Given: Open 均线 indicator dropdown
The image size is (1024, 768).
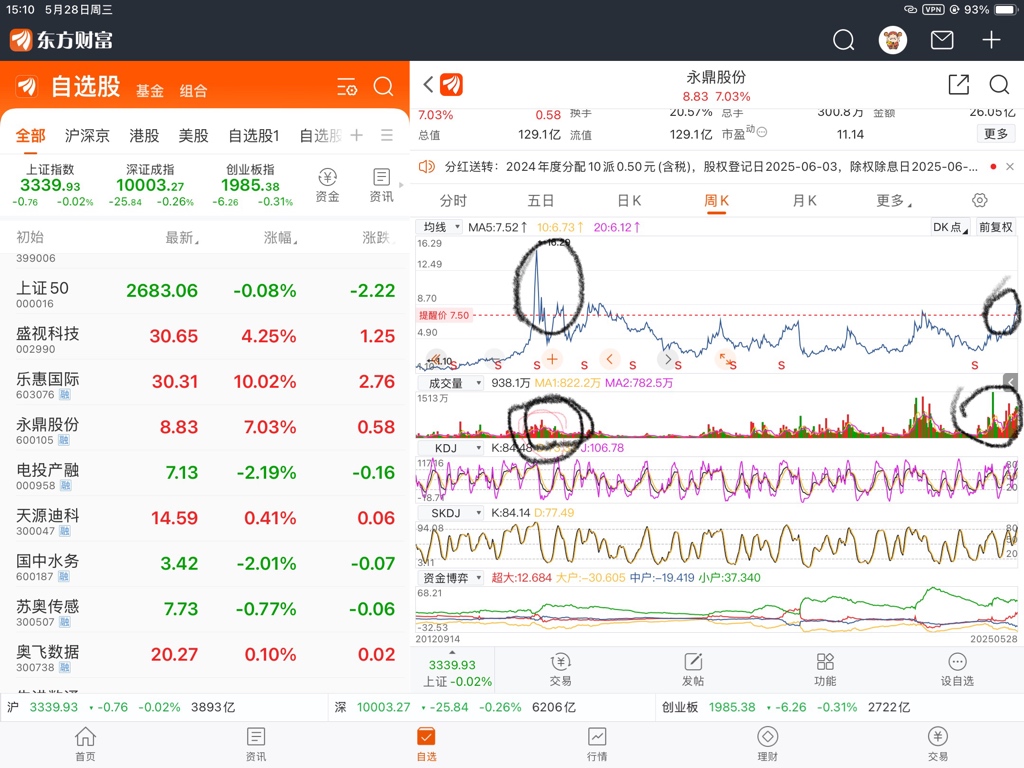Looking at the screenshot, I should (x=439, y=227).
